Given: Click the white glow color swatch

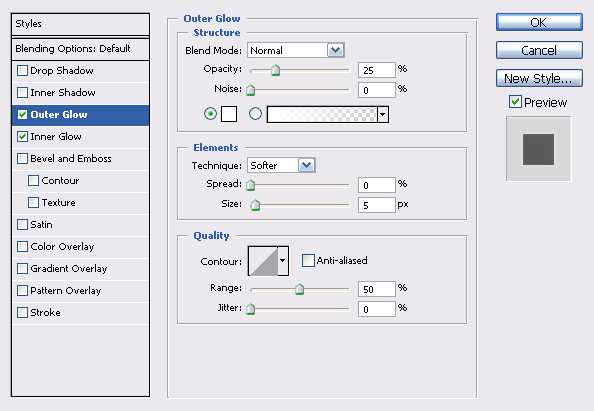Looking at the screenshot, I should [x=229, y=114].
